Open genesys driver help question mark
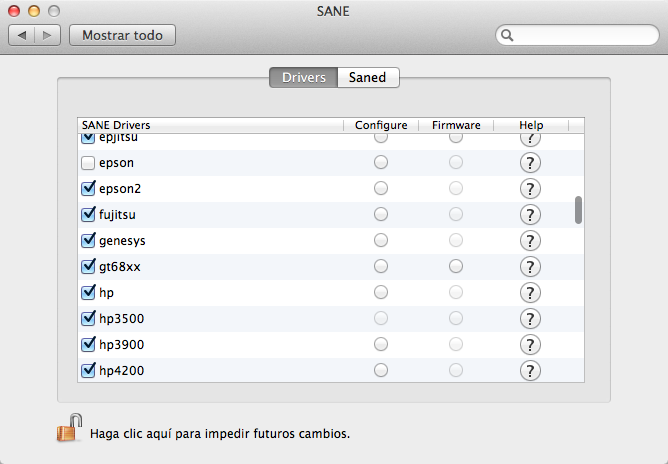This screenshot has width=668, height=464. [530, 240]
